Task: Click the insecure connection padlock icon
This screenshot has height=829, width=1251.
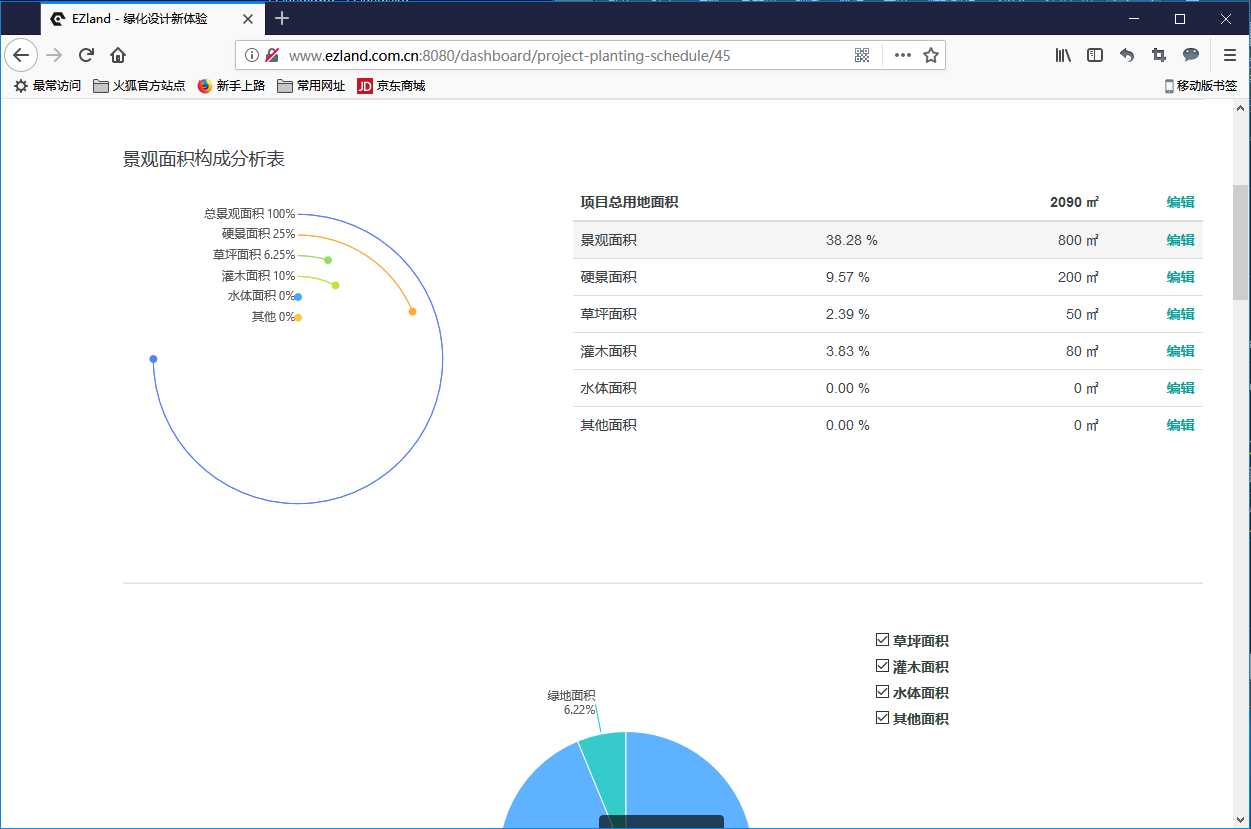Action: (x=272, y=55)
